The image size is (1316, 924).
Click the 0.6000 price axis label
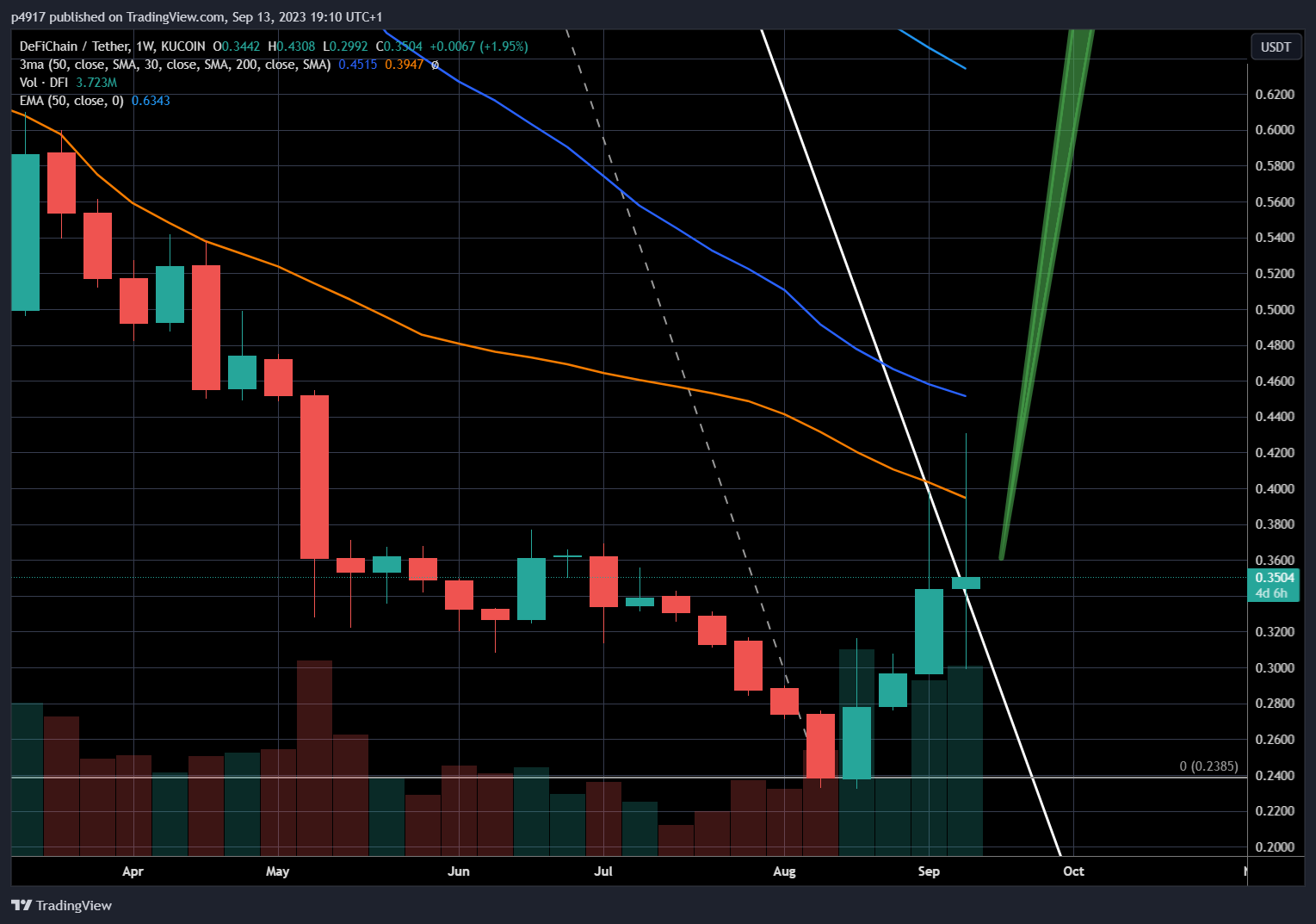(1275, 130)
